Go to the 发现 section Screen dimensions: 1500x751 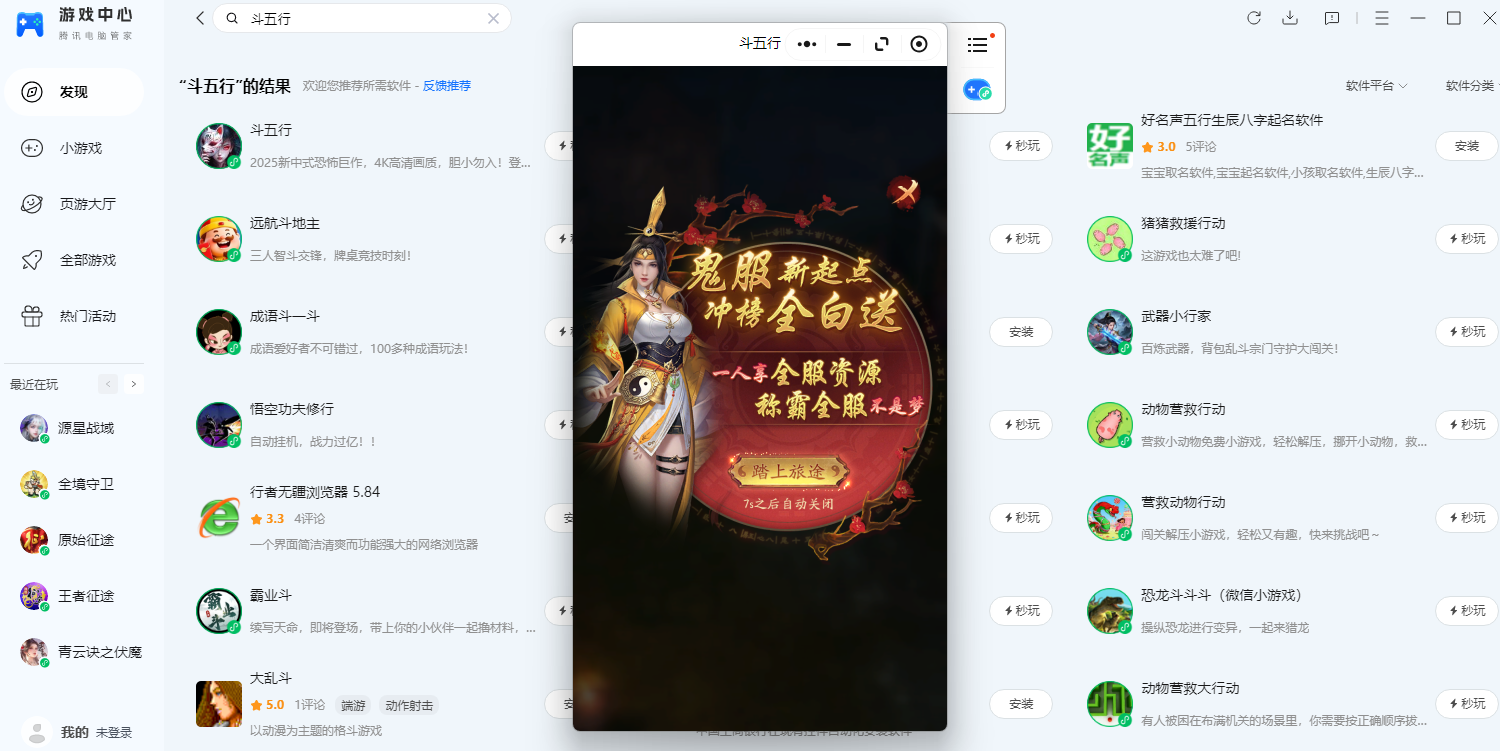pyautogui.click(x=74, y=92)
